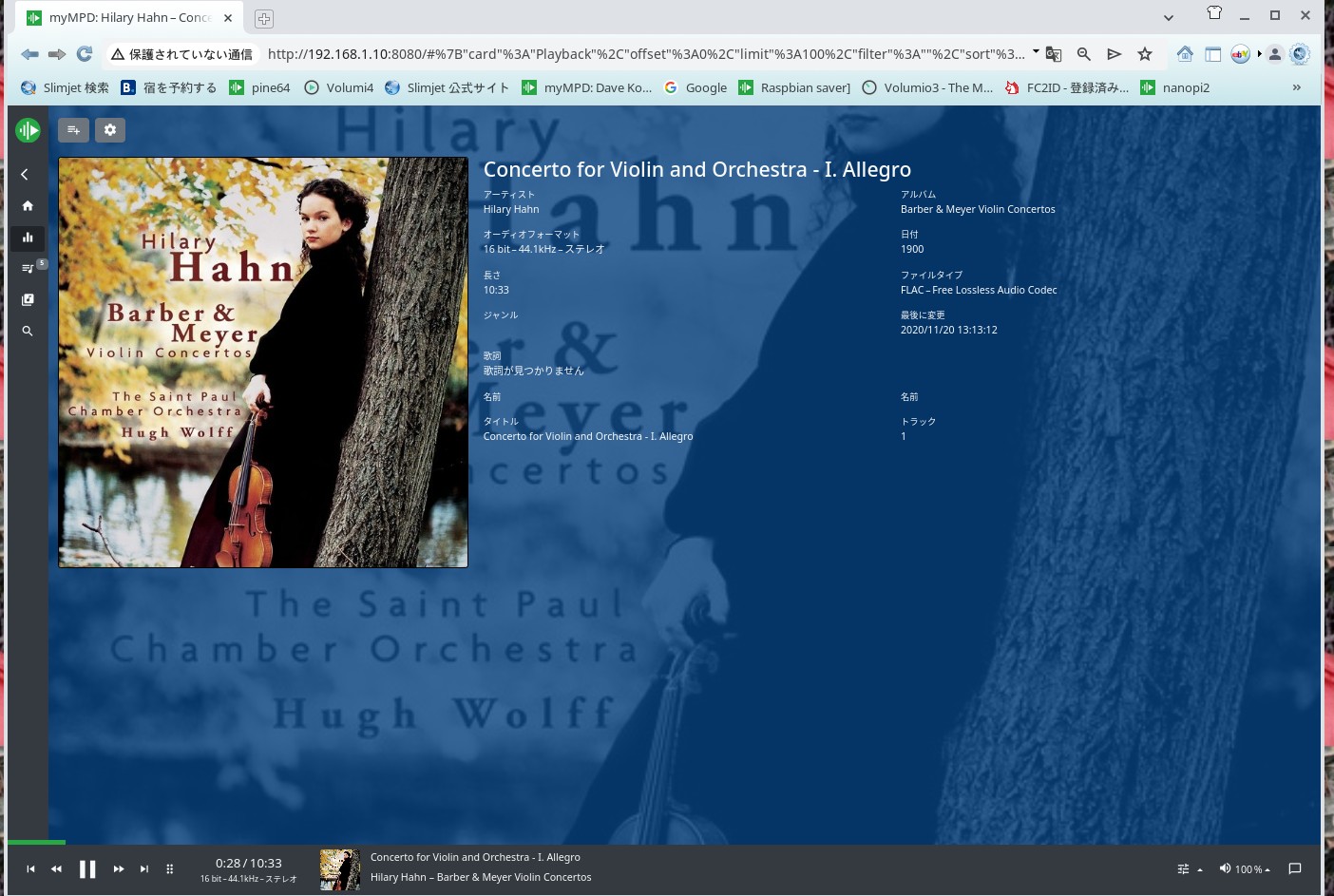Open the Search view in sidebar
Viewport: 1334px width, 896px height.
[28, 332]
